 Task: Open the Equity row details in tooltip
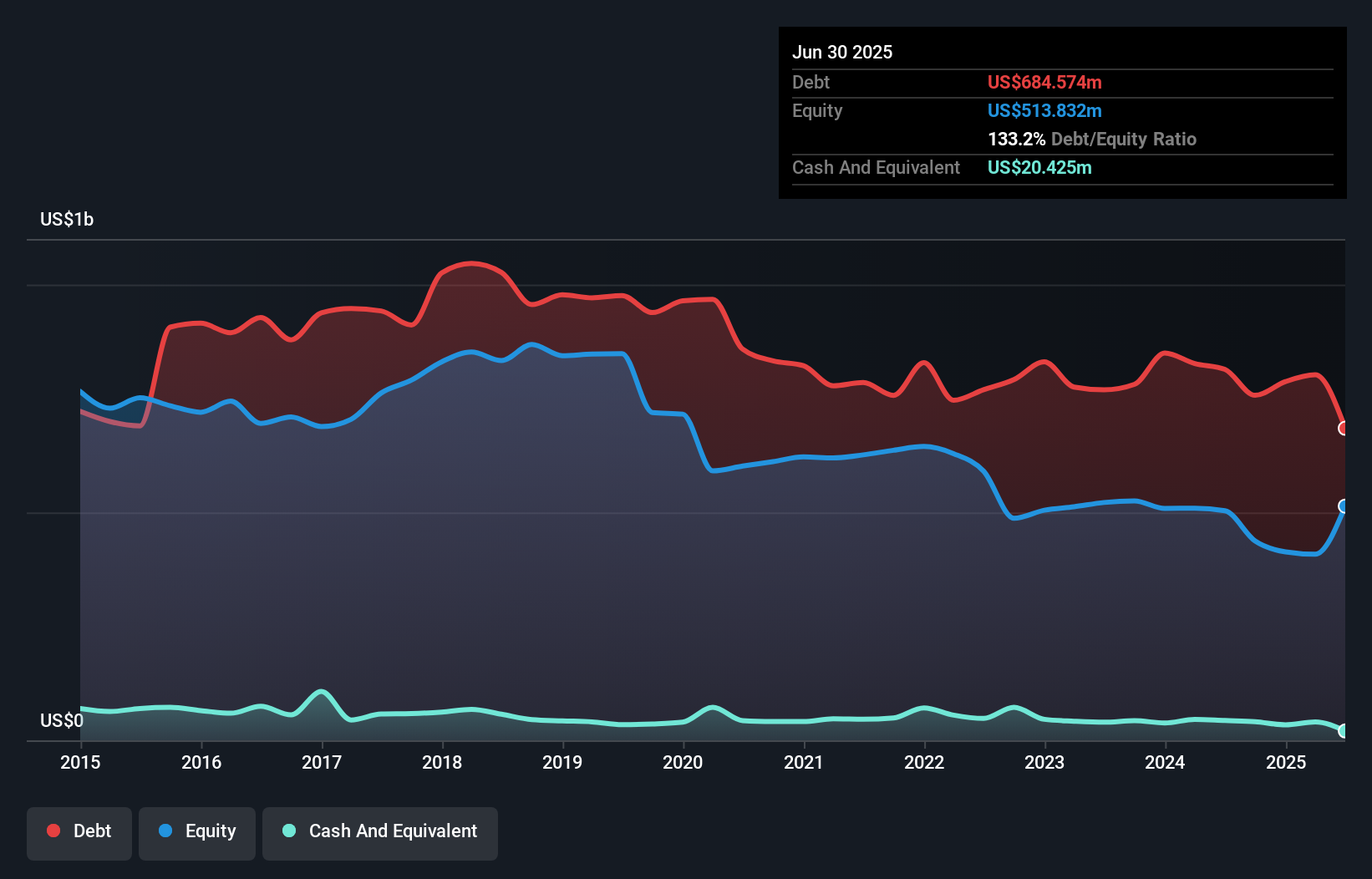(816, 110)
